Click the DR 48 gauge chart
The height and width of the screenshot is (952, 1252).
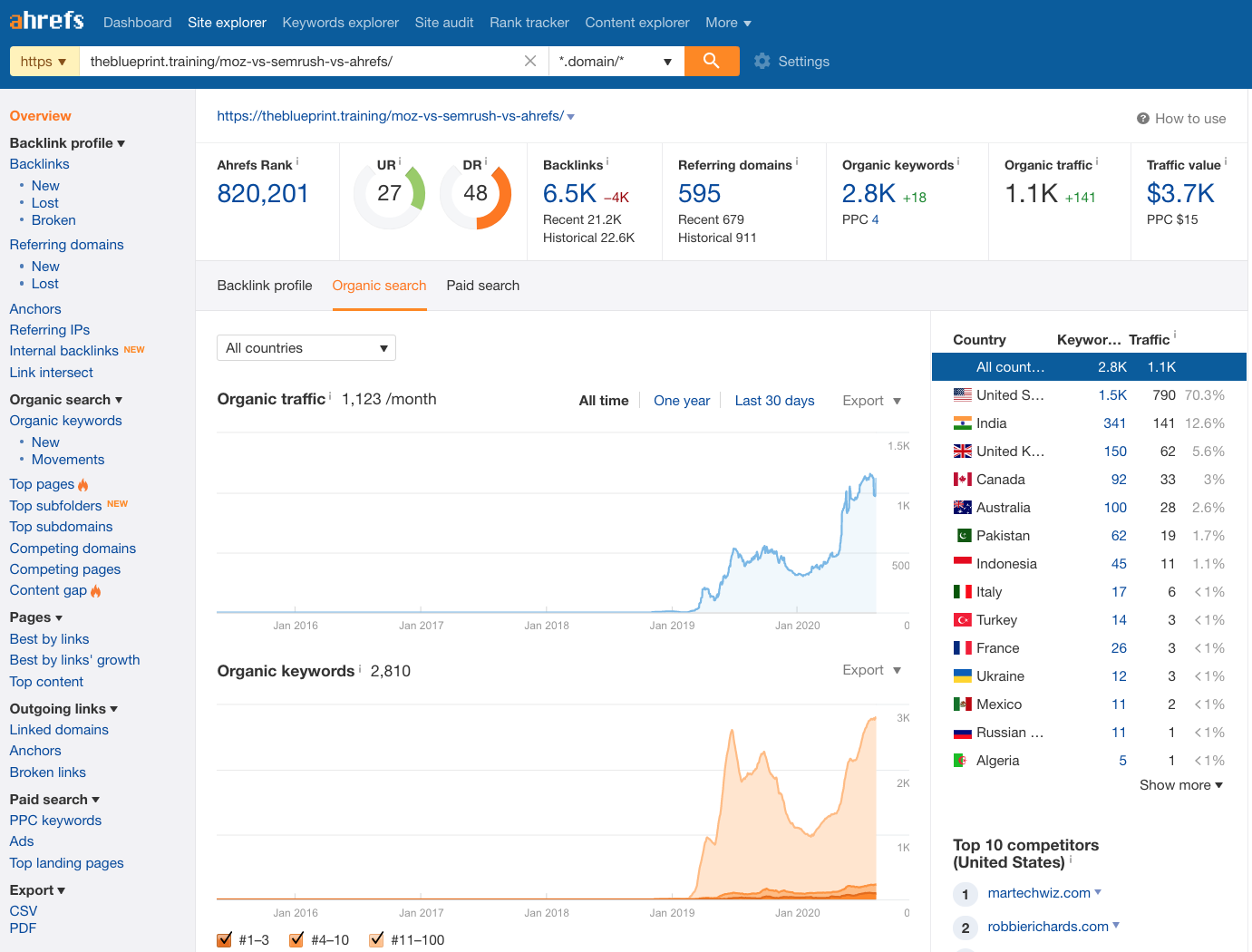tap(476, 194)
